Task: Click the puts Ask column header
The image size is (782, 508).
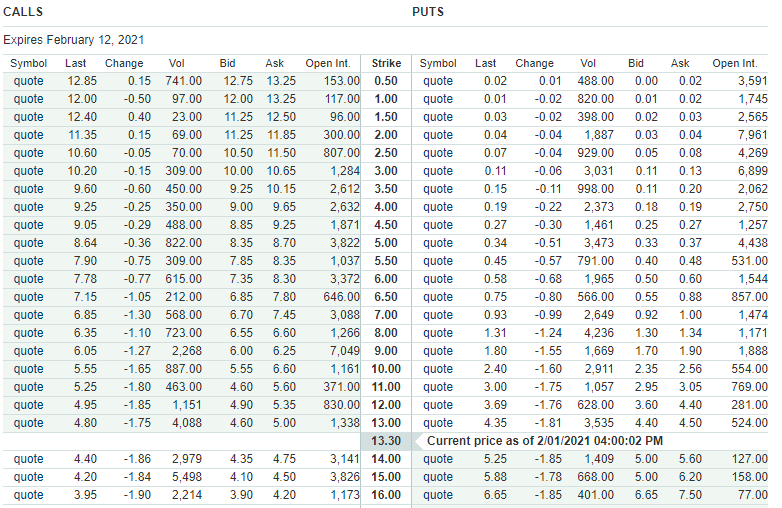Action: click(x=680, y=63)
